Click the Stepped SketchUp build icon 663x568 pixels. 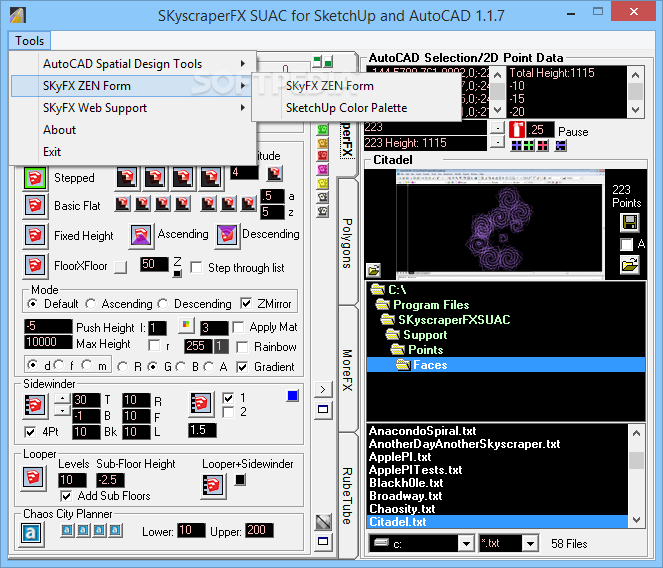[x=35, y=178]
